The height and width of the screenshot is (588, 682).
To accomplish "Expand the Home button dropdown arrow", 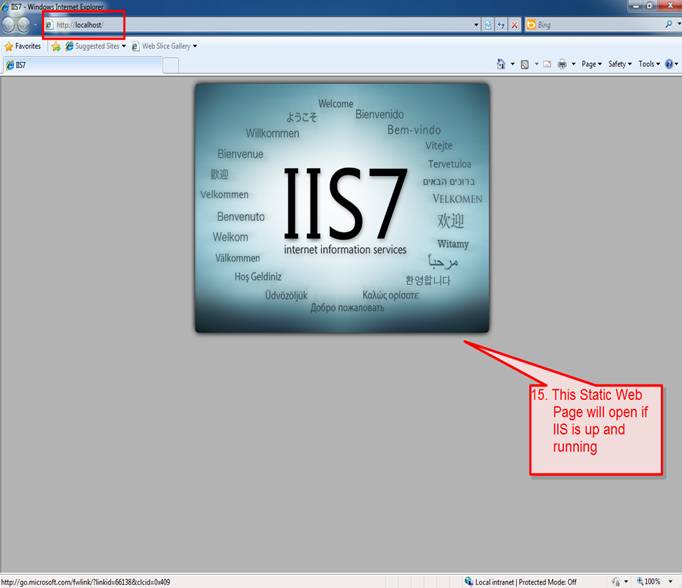I will coord(512,64).
